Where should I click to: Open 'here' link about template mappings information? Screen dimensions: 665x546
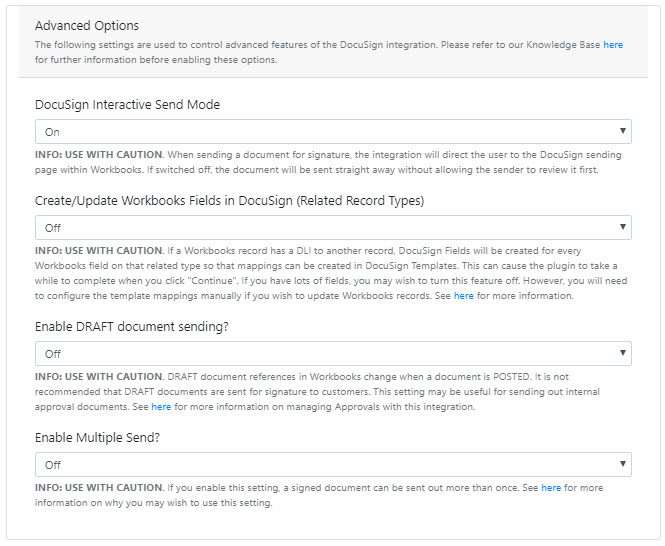point(464,296)
